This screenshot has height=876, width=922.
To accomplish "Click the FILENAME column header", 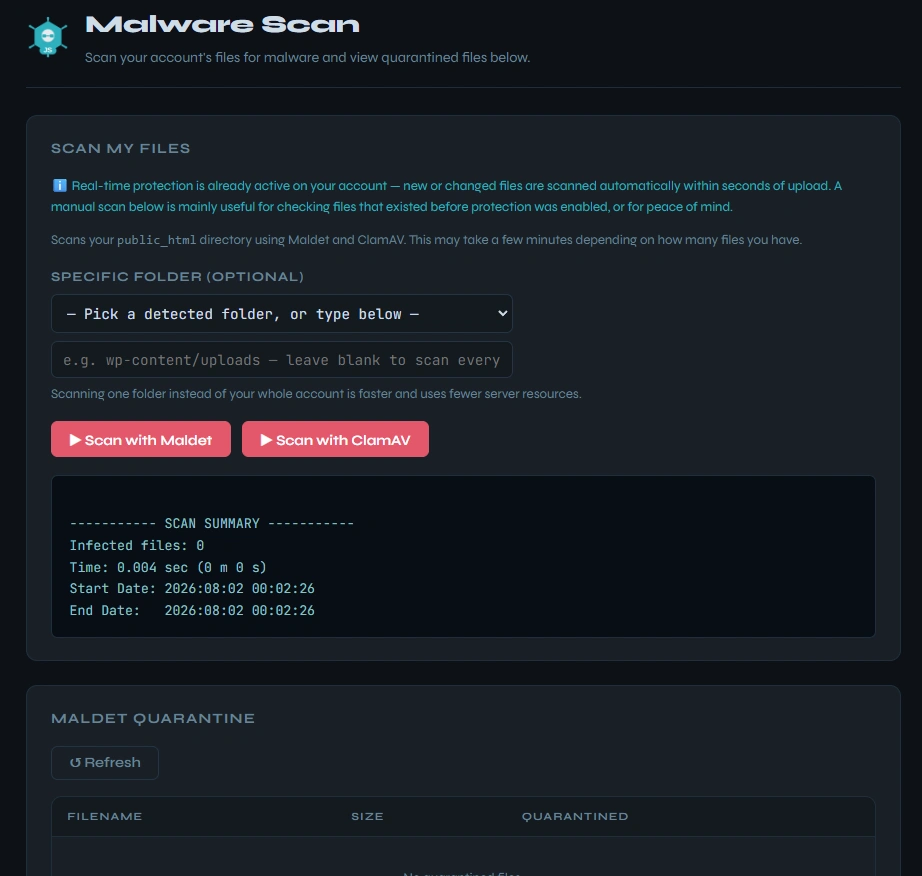I will click(x=105, y=816).
